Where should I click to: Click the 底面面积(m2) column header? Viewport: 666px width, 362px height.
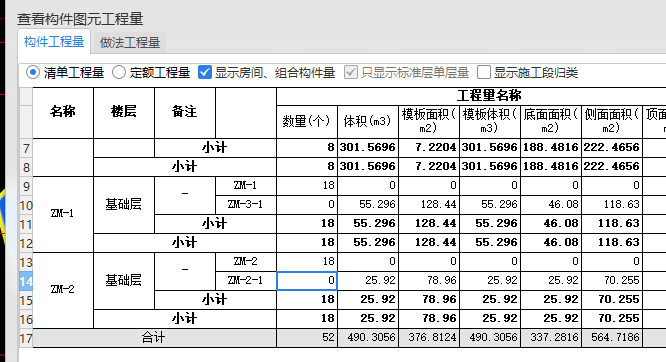click(x=551, y=122)
